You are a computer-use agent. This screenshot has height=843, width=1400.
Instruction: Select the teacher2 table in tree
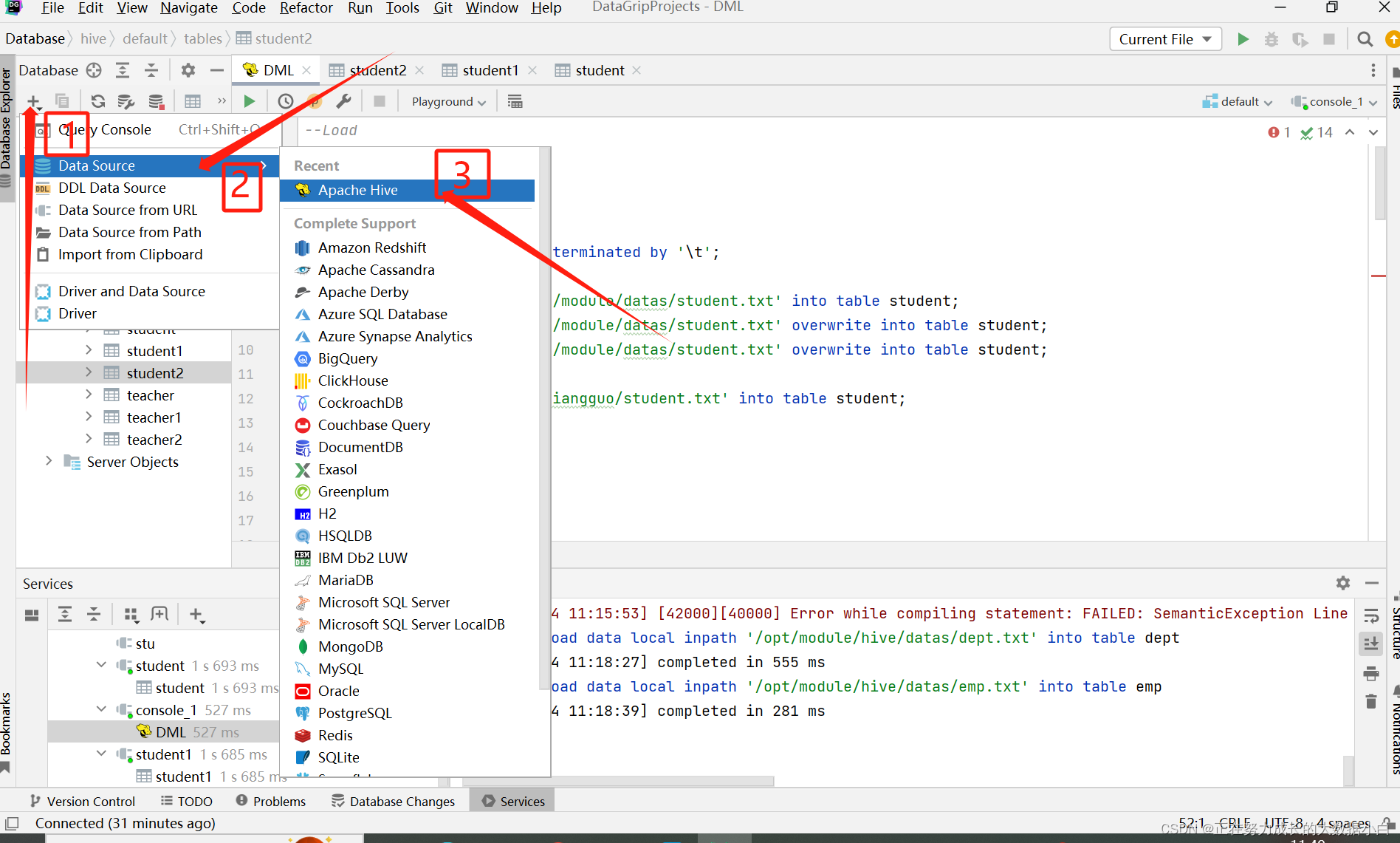(x=154, y=440)
